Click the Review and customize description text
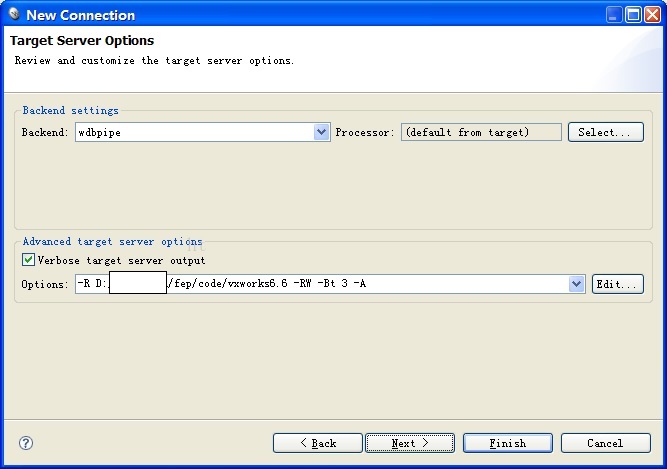 154,61
